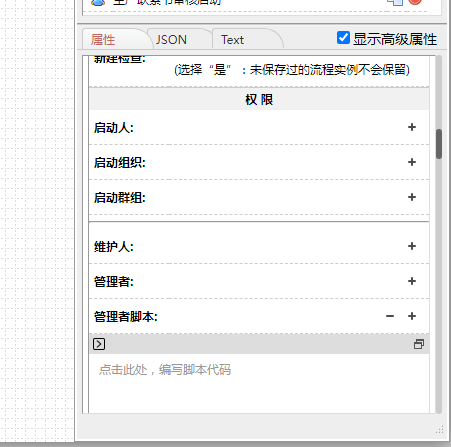Maximize the script editor window icon
Viewport: 451px width, 447px height.
pos(419,344)
